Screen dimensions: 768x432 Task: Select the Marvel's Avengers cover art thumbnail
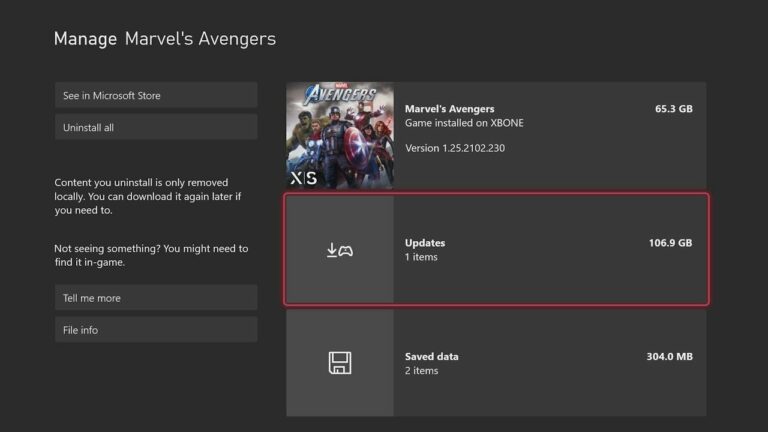pyautogui.click(x=340, y=136)
